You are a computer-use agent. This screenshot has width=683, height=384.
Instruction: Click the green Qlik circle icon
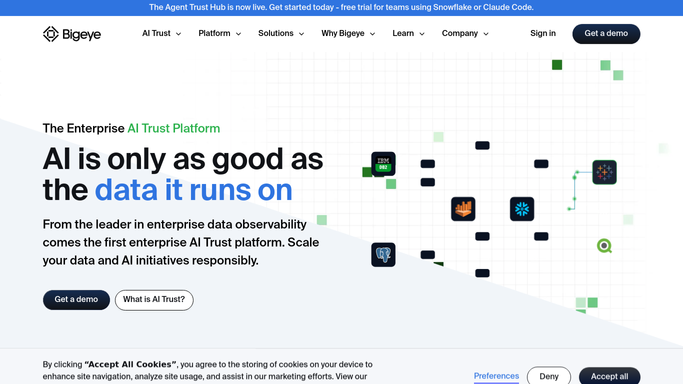[x=604, y=246]
